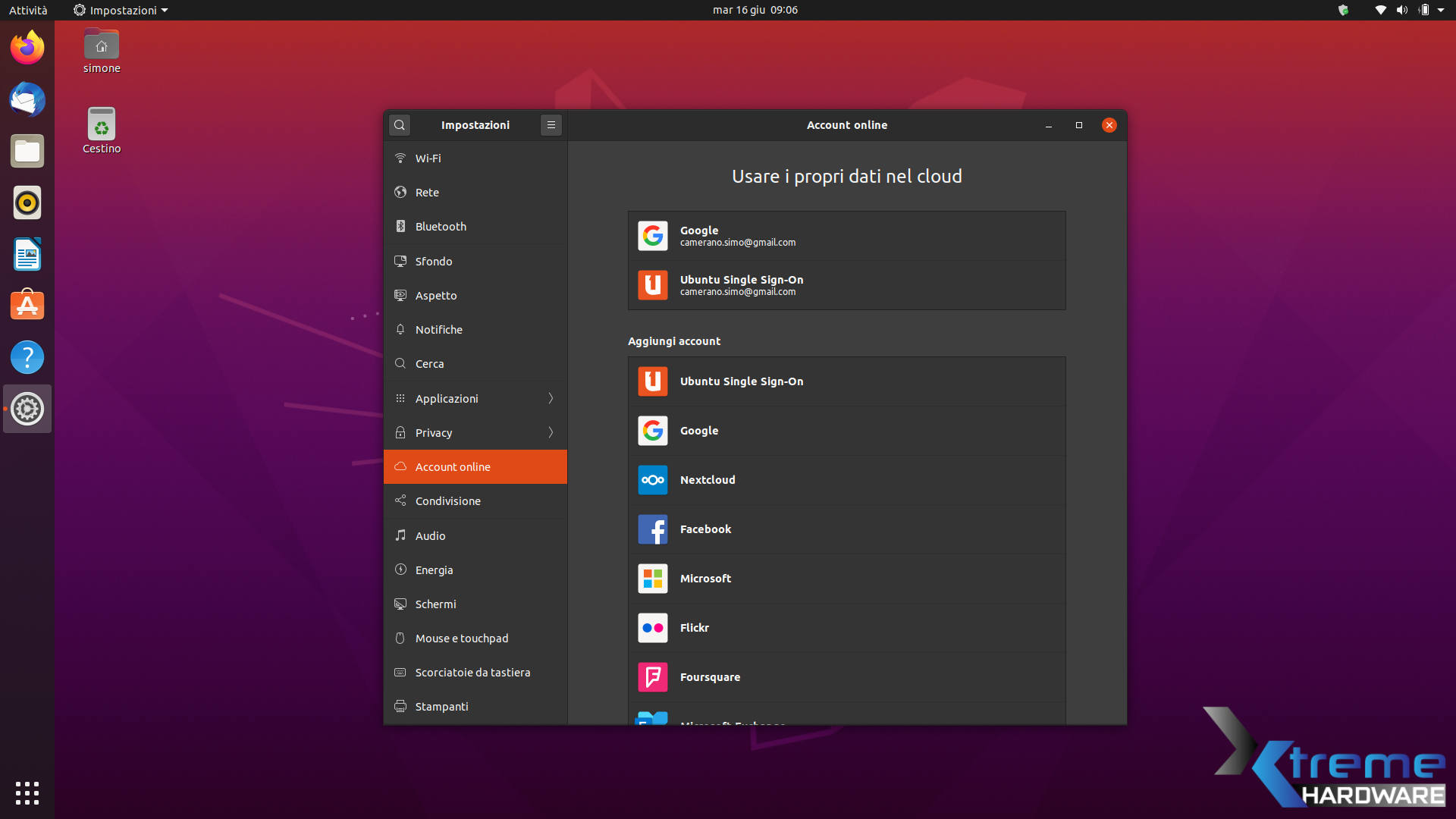Open the Impostazioni app menu in top bar

tap(121, 10)
